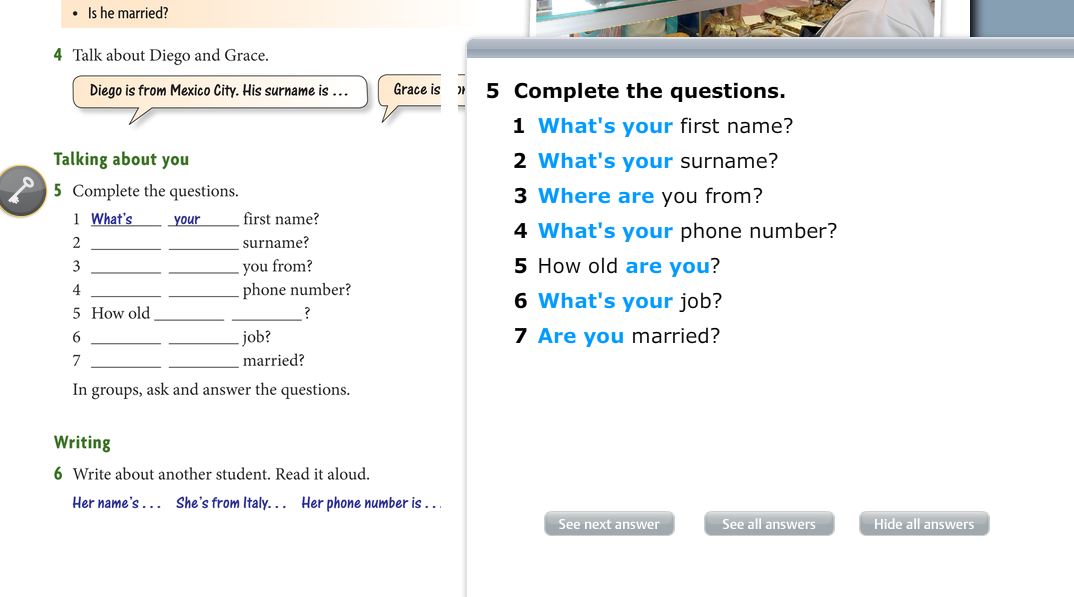
Task: Click the answer key icon
Action: [22, 191]
